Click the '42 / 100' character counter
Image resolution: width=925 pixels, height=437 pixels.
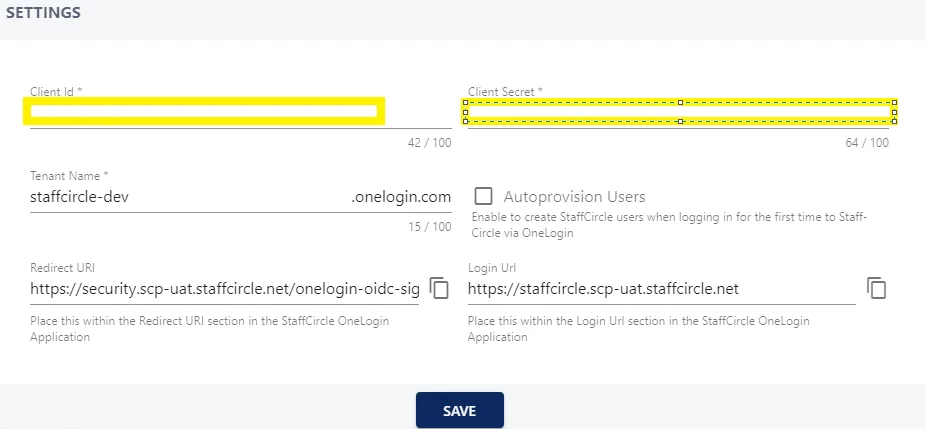tap(429, 143)
